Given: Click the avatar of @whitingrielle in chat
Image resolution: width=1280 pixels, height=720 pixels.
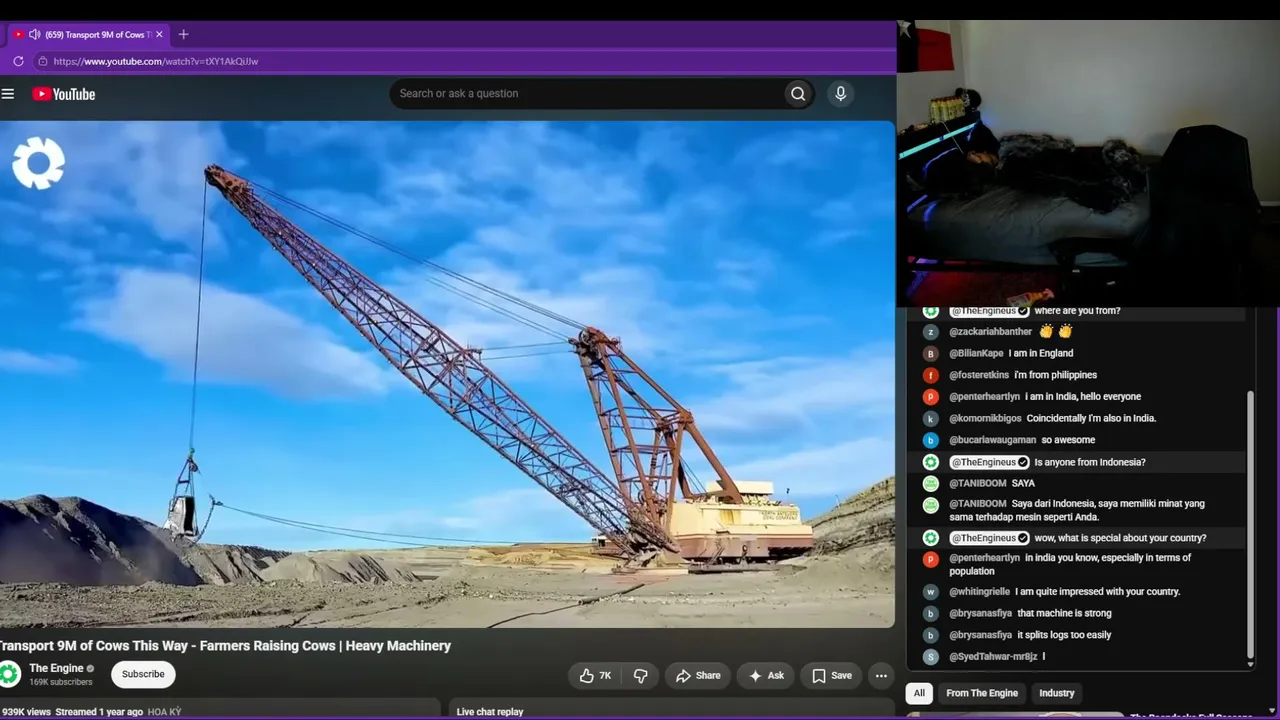Looking at the screenshot, I should [x=930, y=592].
